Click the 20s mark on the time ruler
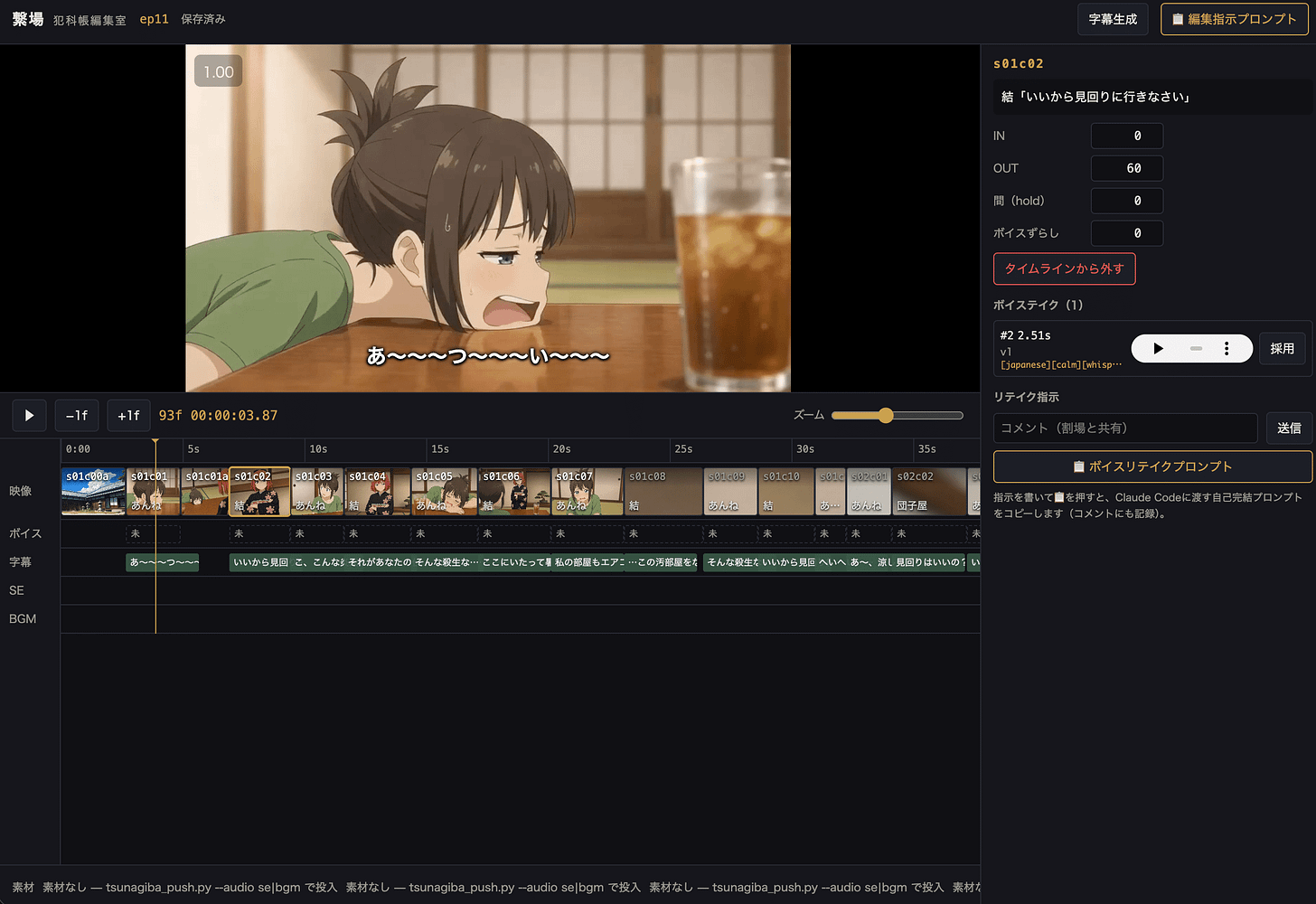 pos(561,449)
